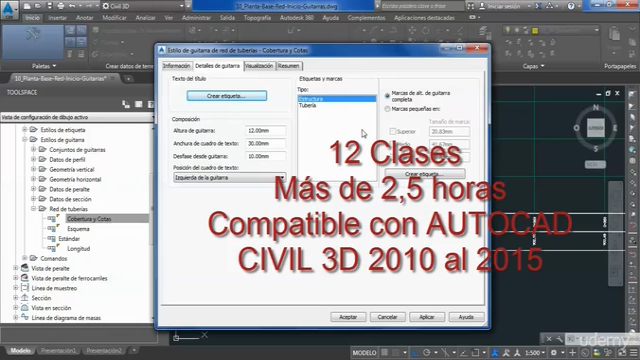Toggle ortho mode status bar icon
Image resolution: width=640 pixels, height=360 pixels.
(415, 352)
